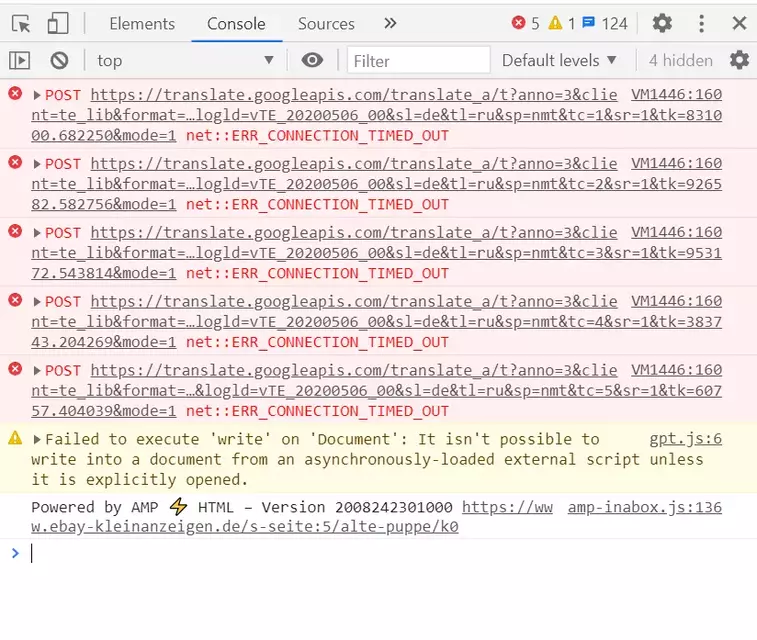Click net::ERR_CONNECTION_TIMED_OUT text in first error
The height and width of the screenshot is (640, 757).
tap(317, 136)
